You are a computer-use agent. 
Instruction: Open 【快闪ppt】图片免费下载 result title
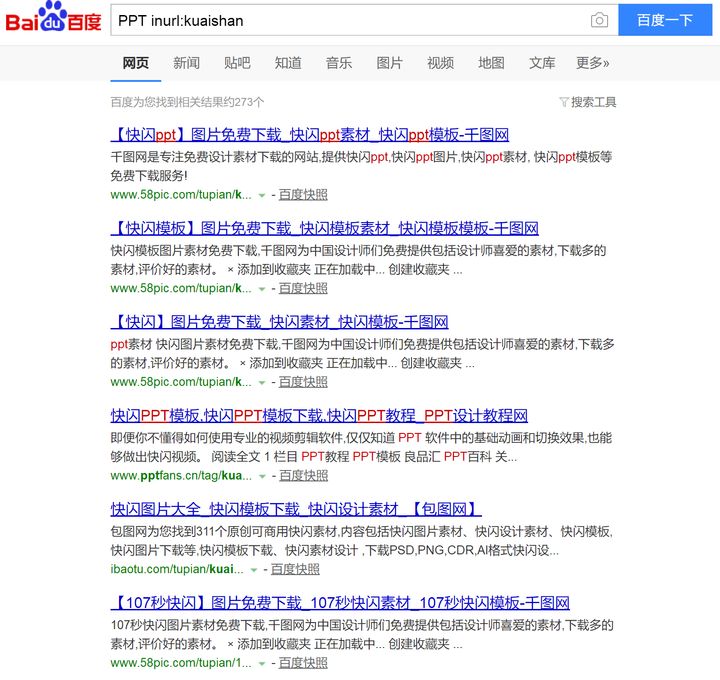point(310,135)
